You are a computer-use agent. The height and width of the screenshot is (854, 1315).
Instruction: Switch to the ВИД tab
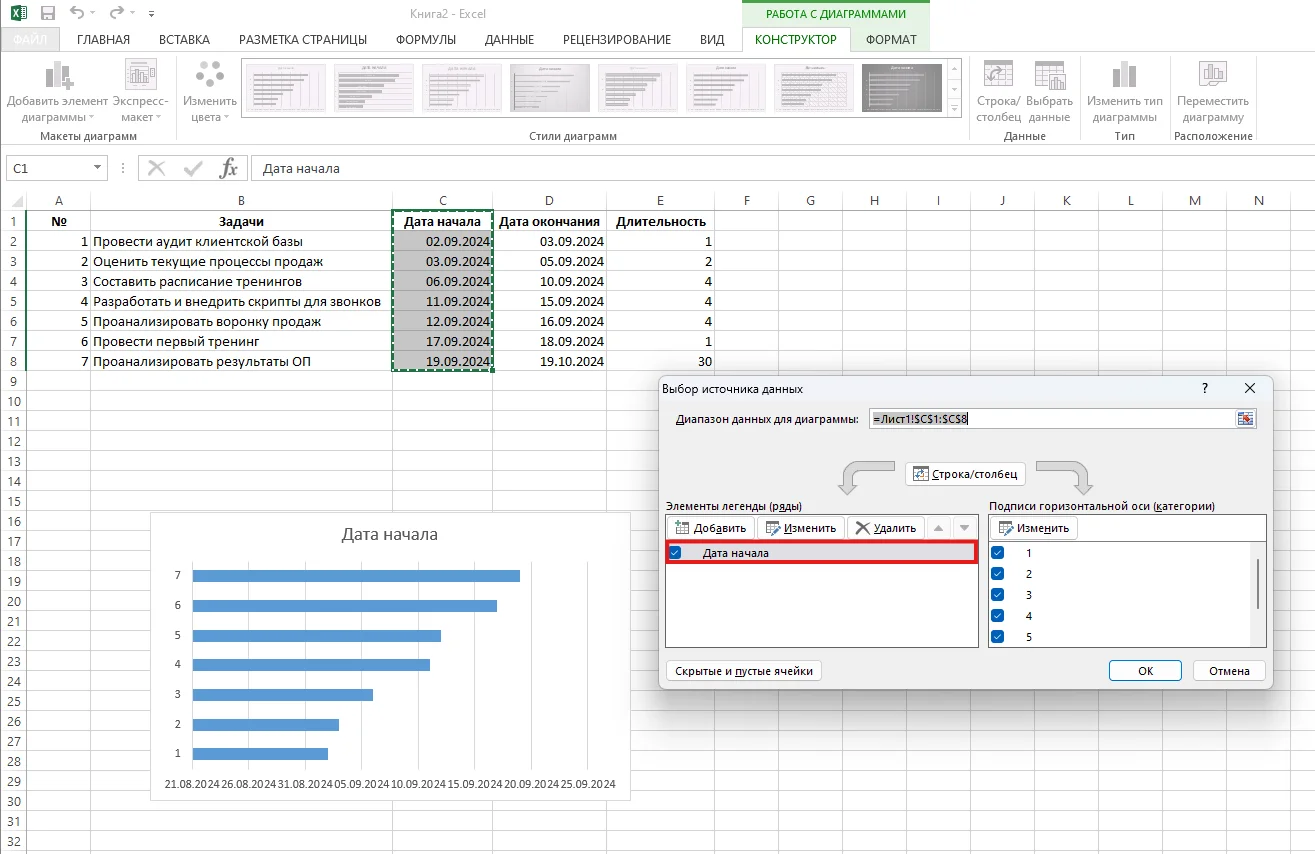712,40
